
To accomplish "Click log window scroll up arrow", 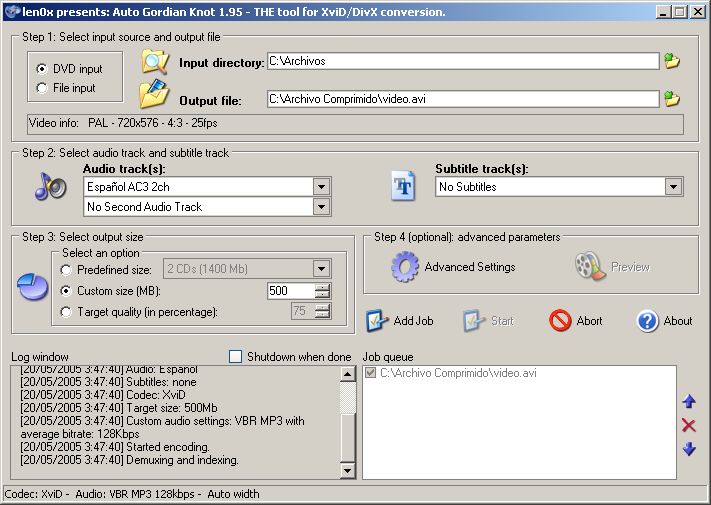I will tap(347, 374).
